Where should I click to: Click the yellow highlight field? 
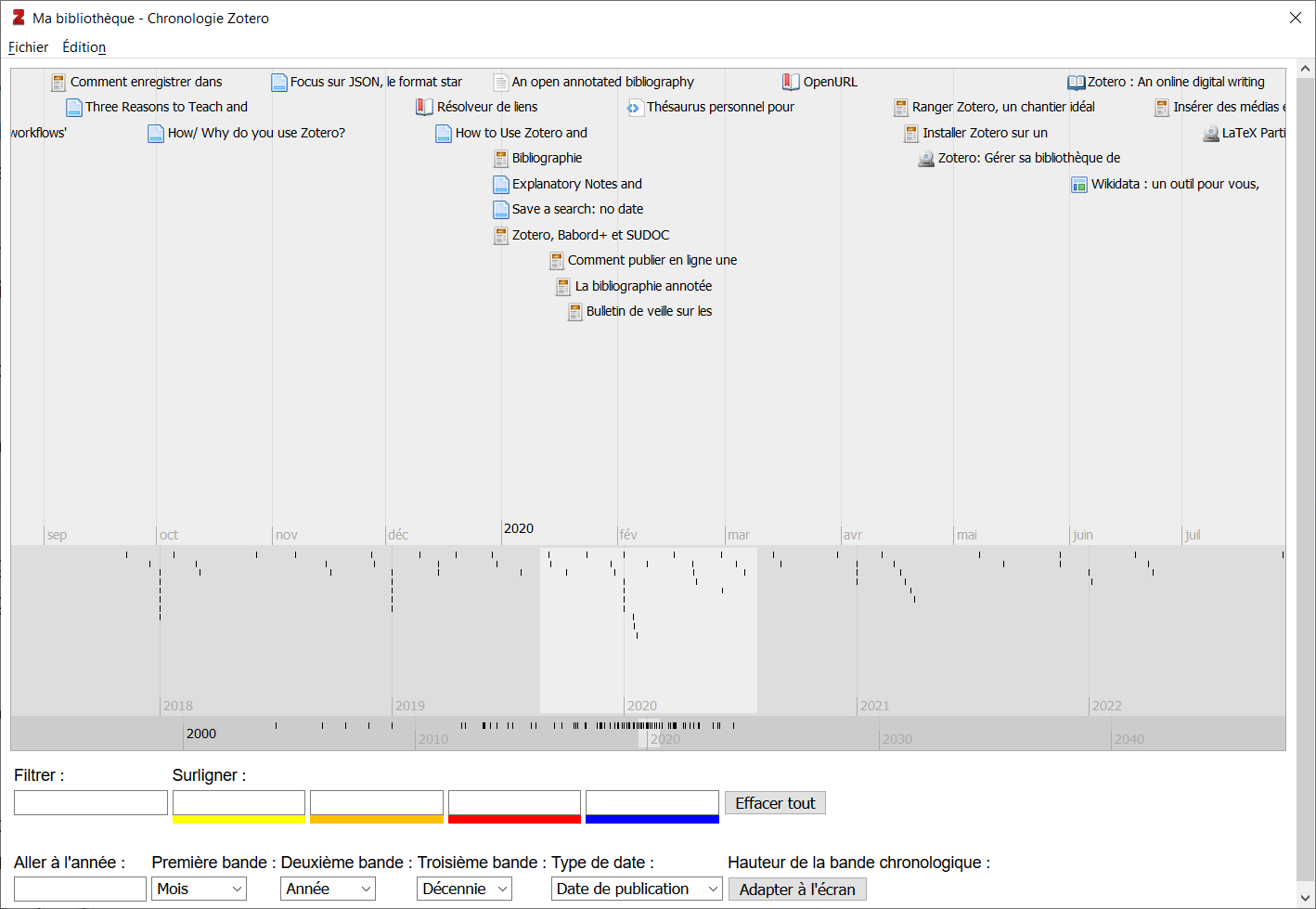[x=239, y=803]
